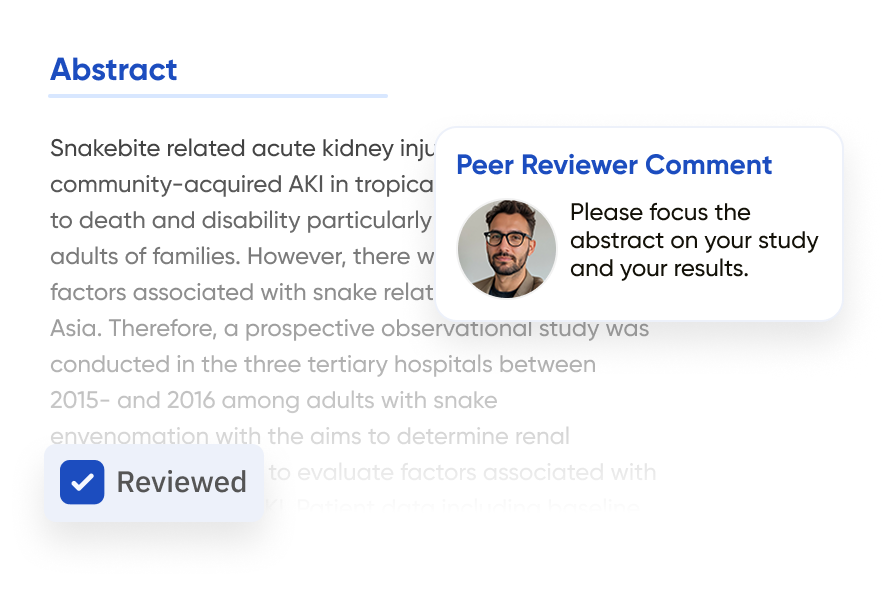This screenshot has width=884, height=600.
Task: Open the peer reviewer's avatar photo
Action: click(x=507, y=250)
